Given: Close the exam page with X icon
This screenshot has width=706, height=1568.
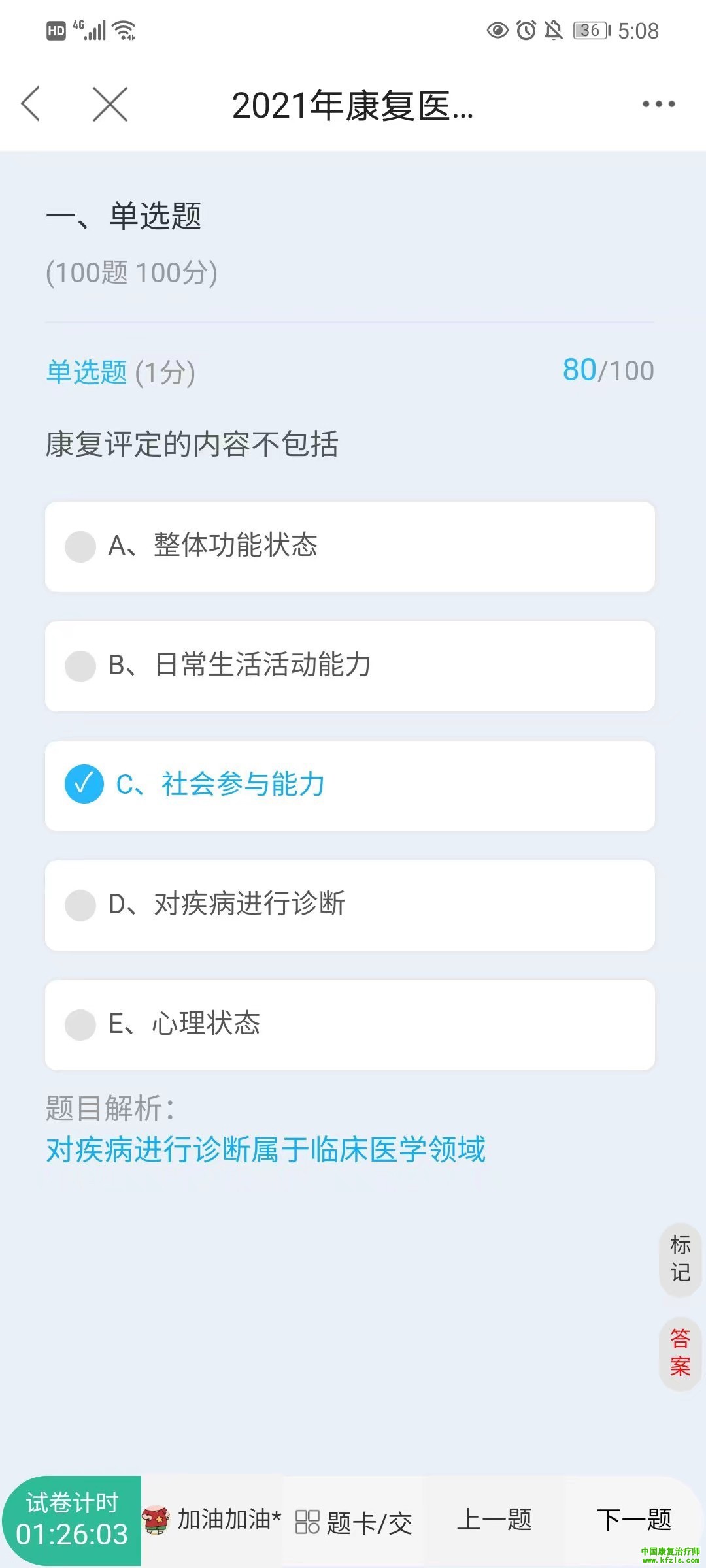Looking at the screenshot, I should [110, 104].
